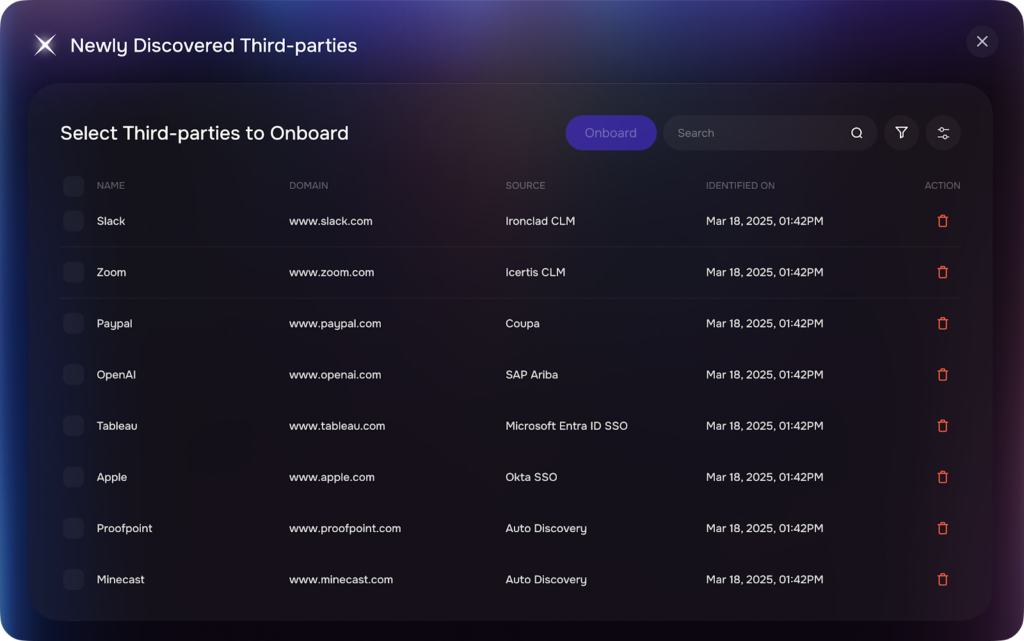Open the filter funnel icon
Viewport: 1024px width, 641px height.
tap(901, 133)
